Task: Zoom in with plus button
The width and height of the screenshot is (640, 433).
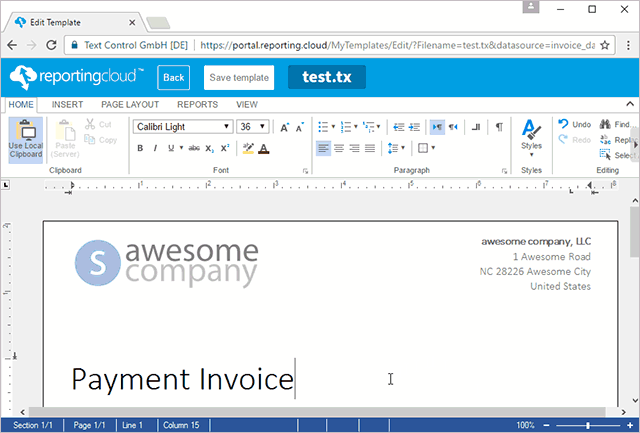Action: point(630,425)
